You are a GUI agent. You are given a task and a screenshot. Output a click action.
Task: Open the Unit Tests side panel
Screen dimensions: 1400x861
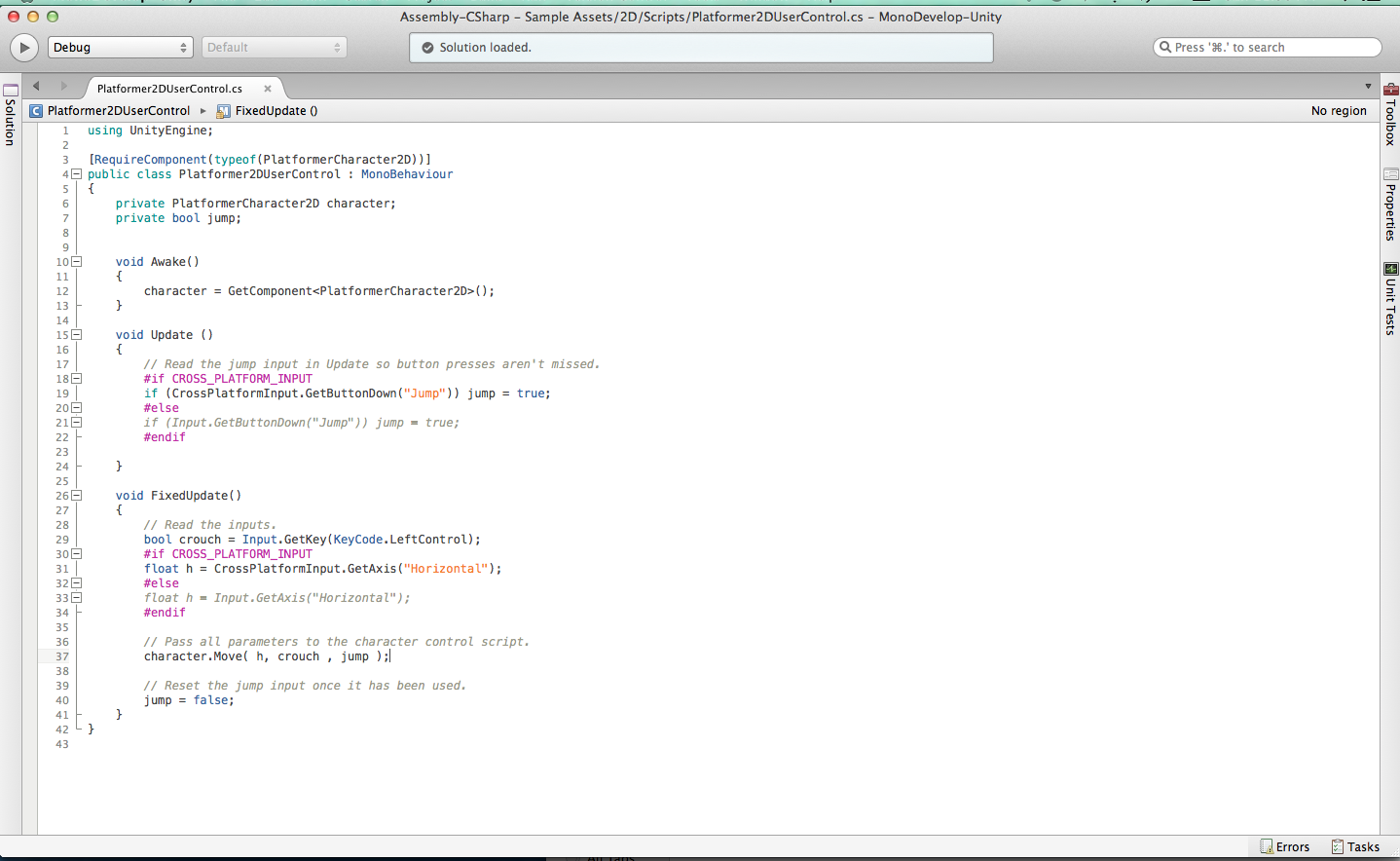pos(1390,299)
